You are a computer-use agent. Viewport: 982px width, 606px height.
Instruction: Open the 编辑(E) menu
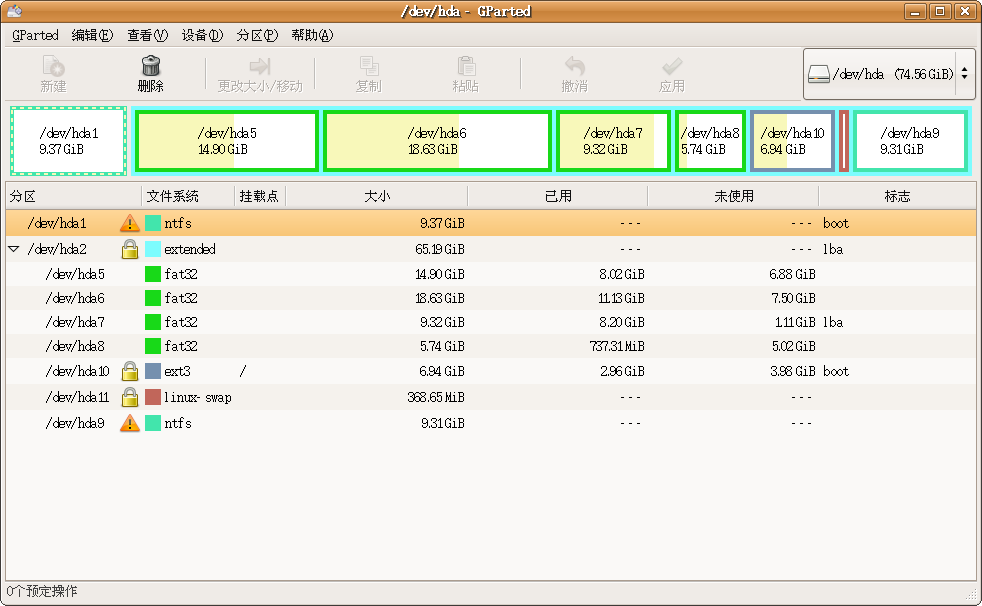point(92,35)
